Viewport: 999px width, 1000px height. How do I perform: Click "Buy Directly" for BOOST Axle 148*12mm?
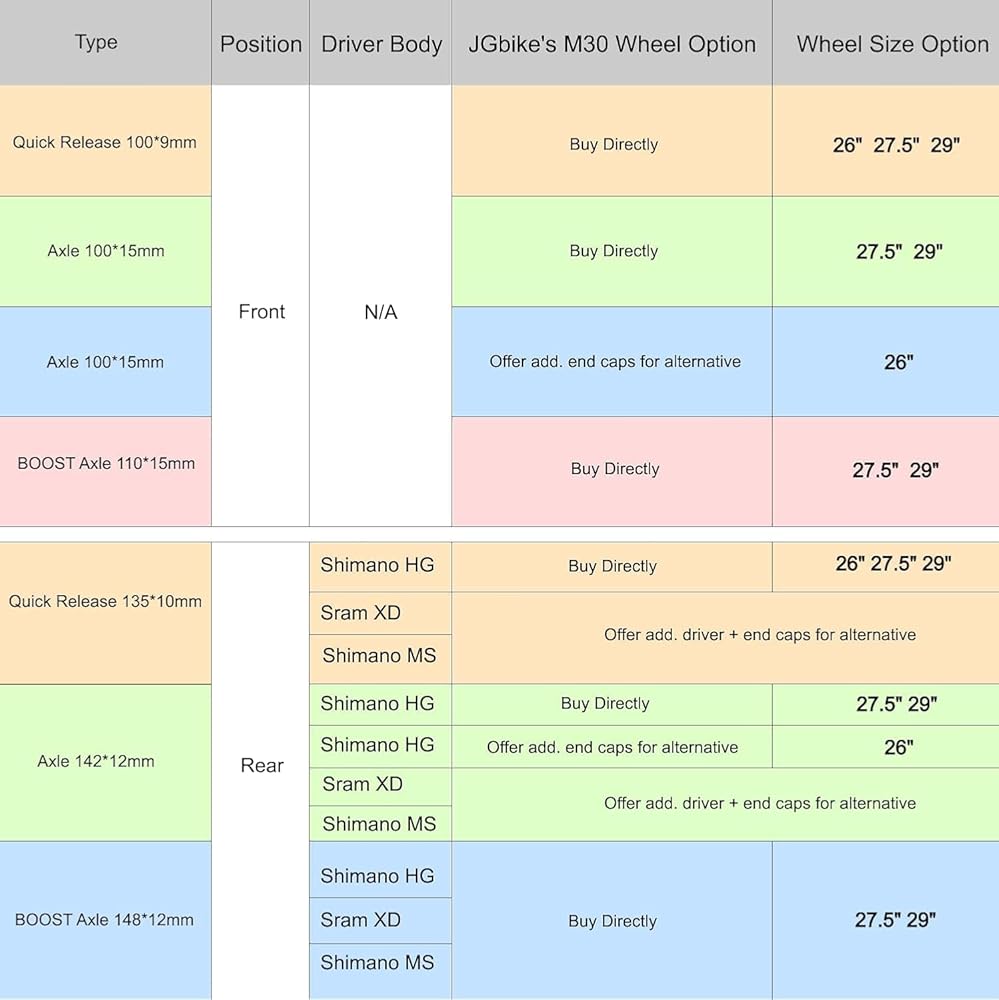pos(612,921)
